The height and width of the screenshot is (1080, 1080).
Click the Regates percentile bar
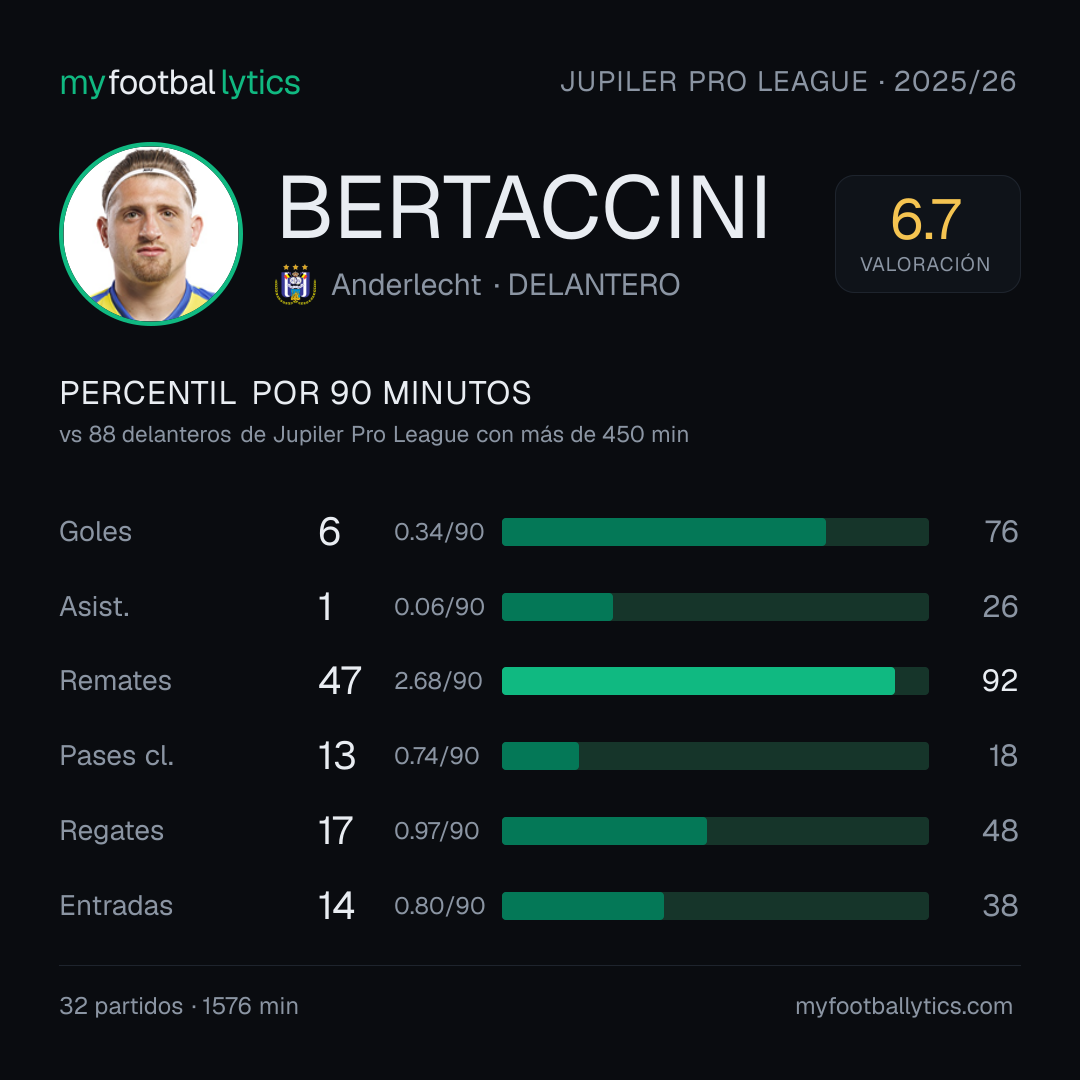pyautogui.click(x=715, y=831)
